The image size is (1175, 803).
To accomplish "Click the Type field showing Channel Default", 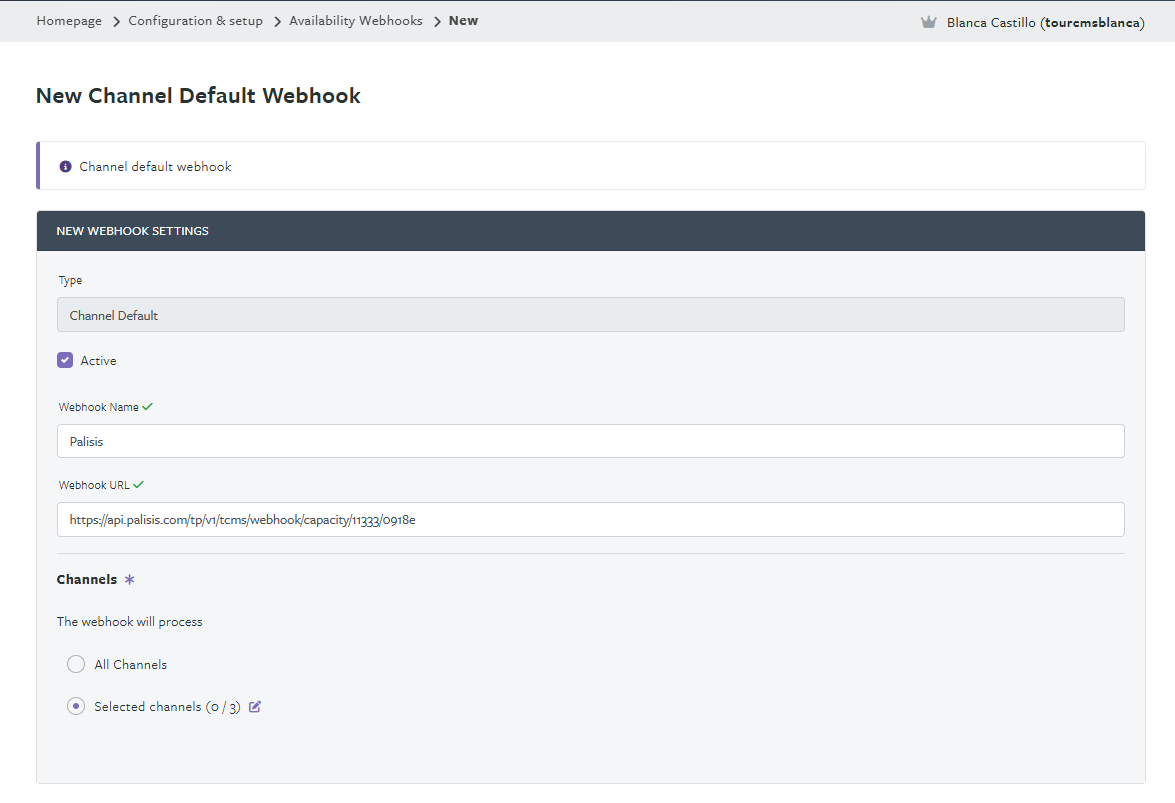I will coord(590,315).
